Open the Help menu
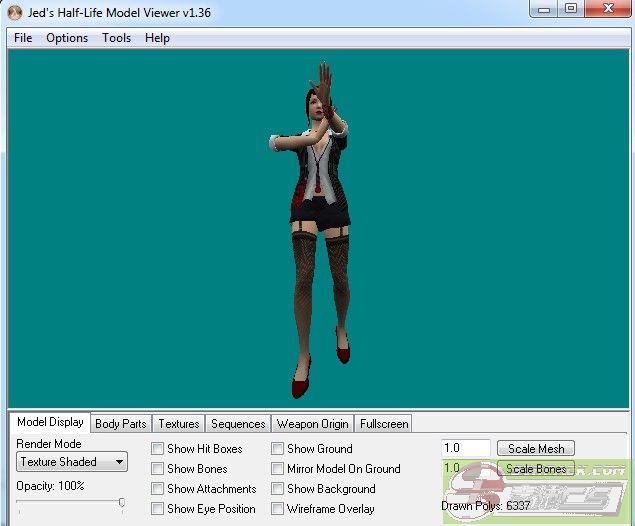 pos(157,38)
